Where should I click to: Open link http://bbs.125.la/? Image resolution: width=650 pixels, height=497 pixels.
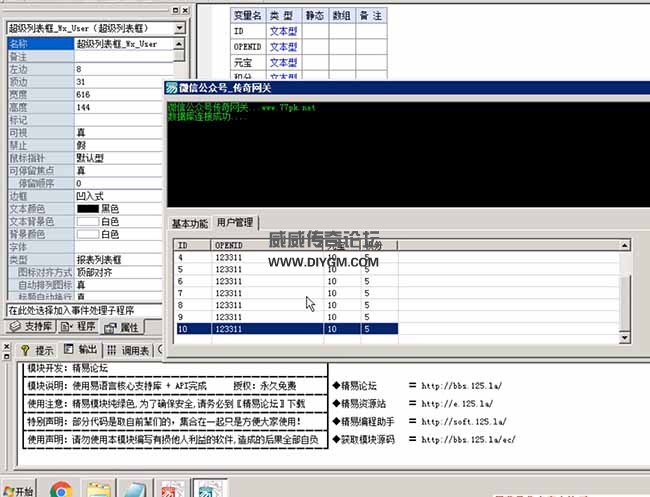click(x=461, y=386)
